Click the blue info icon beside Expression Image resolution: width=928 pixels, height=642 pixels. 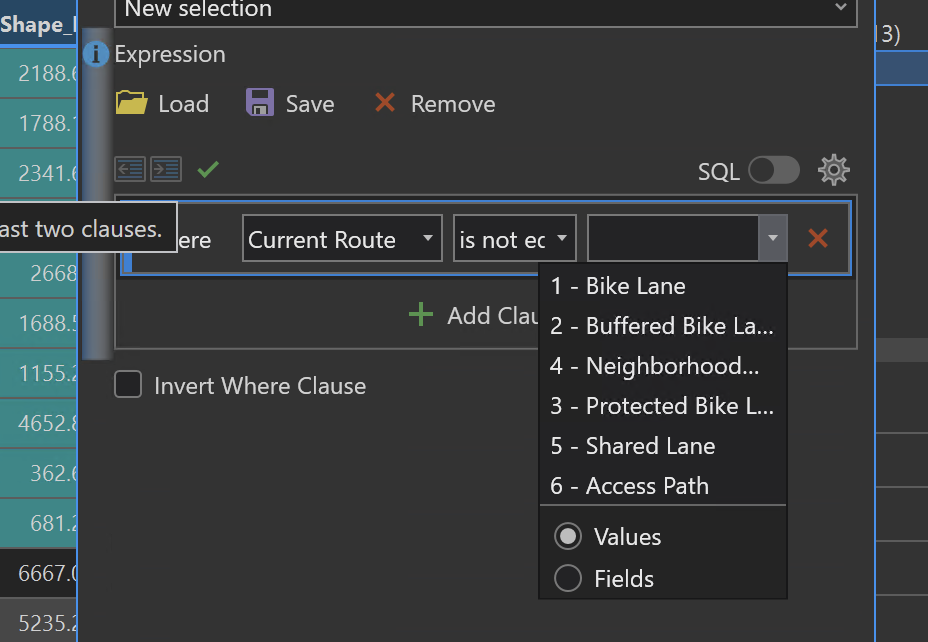tap(96, 54)
